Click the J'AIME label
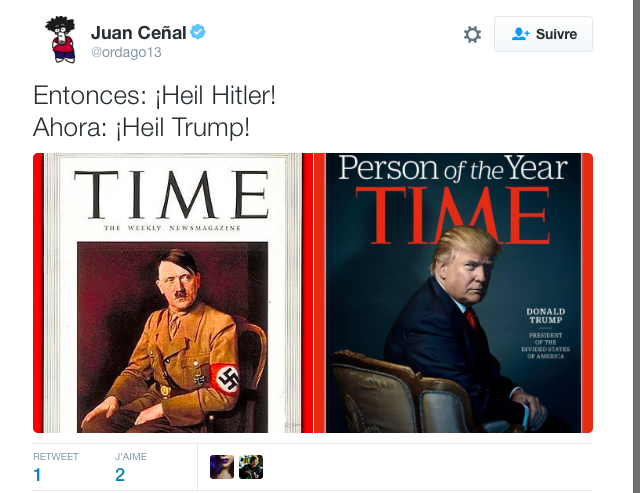The height and width of the screenshot is (493, 640). click(x=131, y=457)
